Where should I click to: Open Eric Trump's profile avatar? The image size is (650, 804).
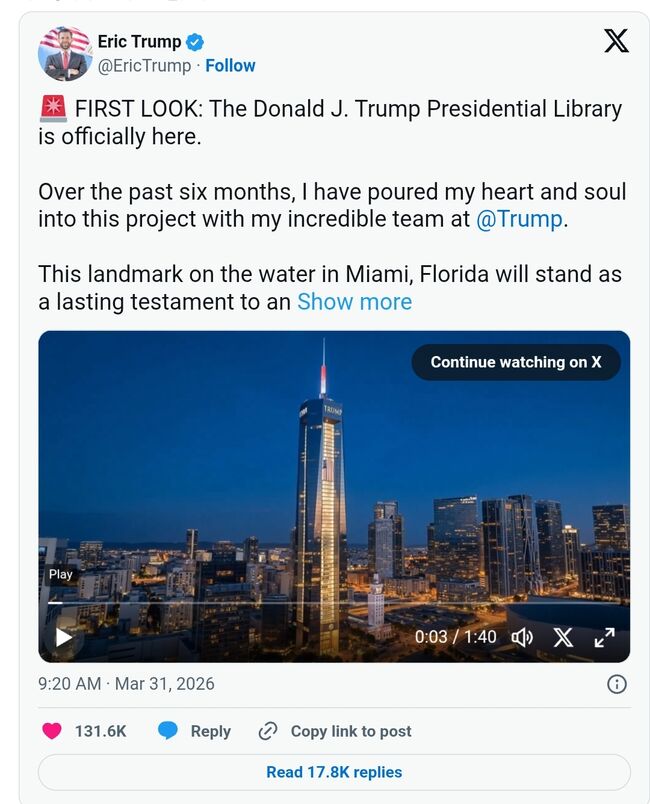(65, 54)
